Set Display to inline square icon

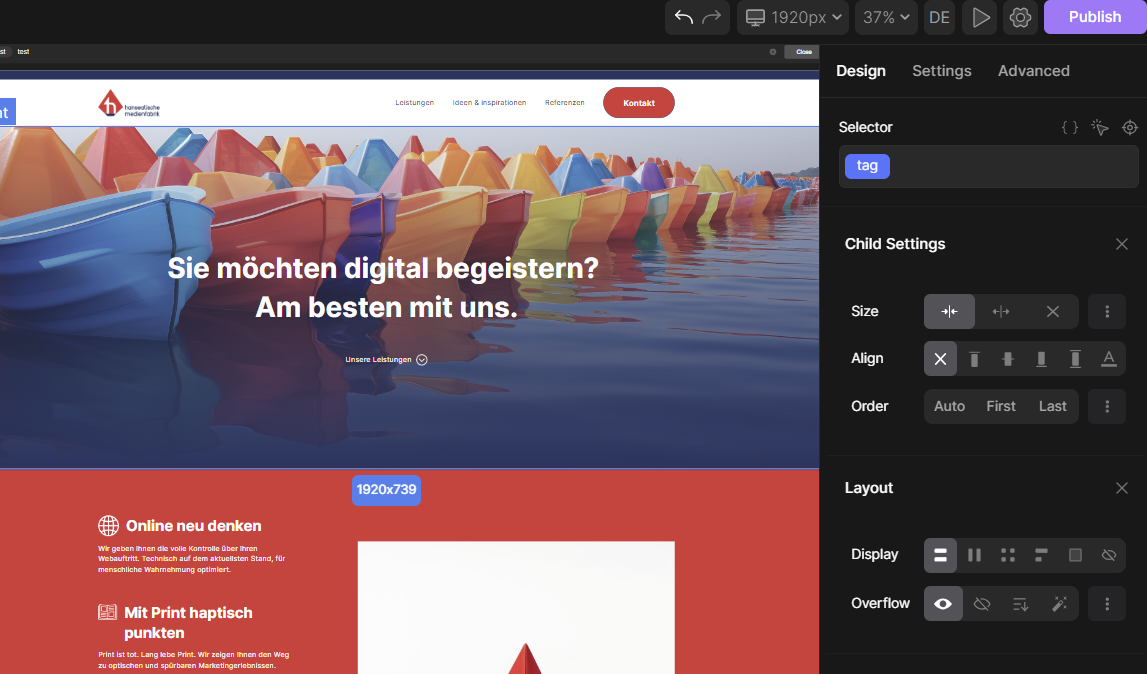tap(1075, 555)
